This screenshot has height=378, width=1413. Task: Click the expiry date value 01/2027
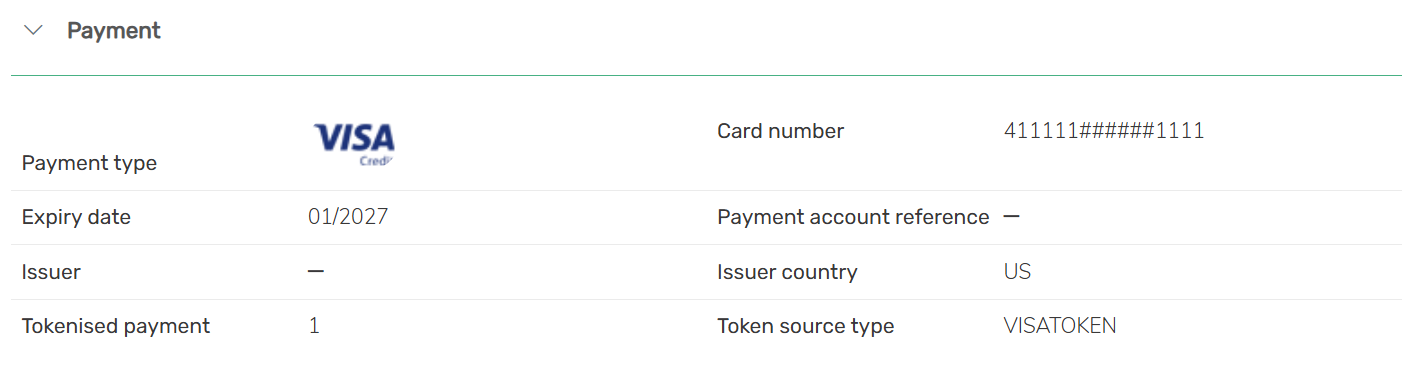click(348, 217)
